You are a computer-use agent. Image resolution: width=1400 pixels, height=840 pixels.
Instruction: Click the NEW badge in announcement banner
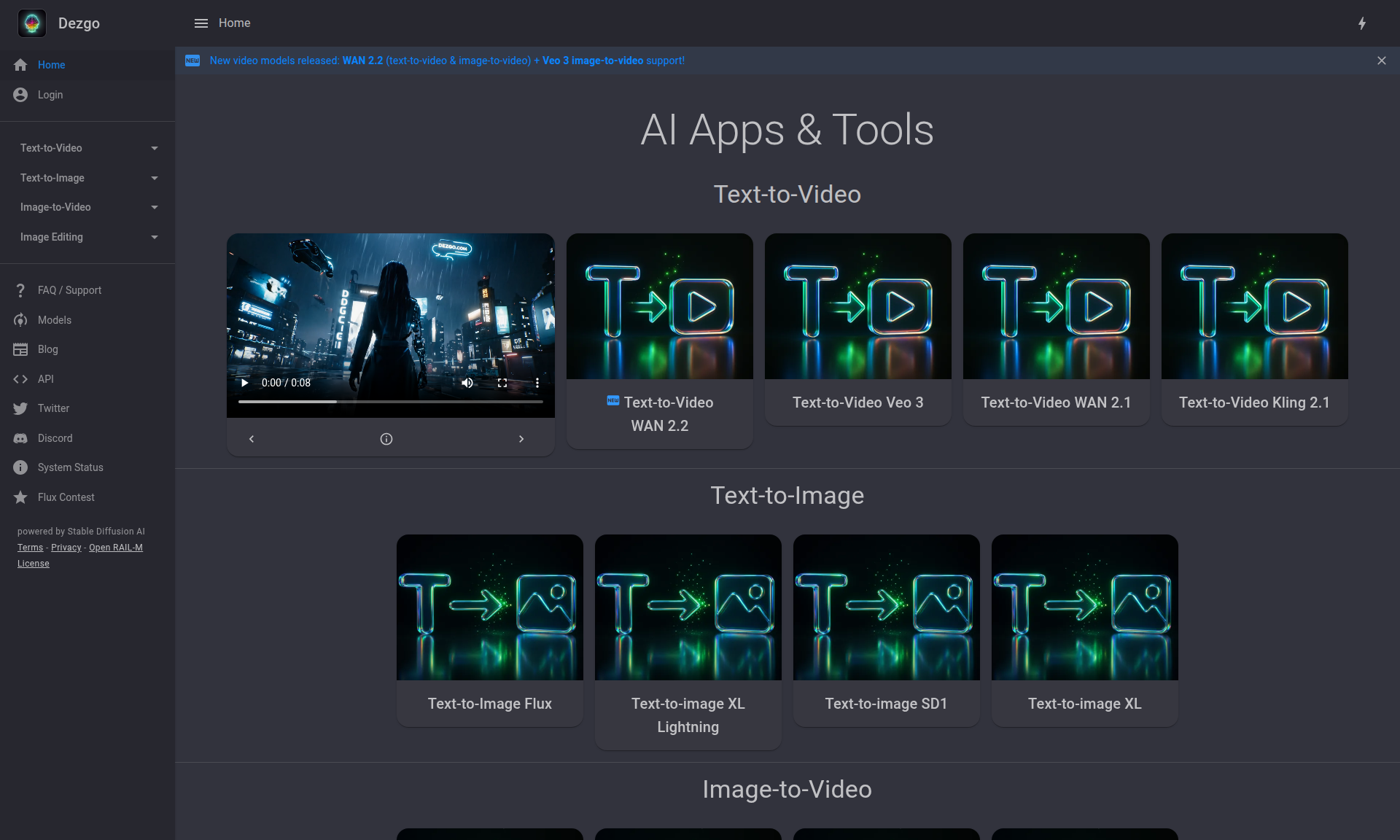192,61
